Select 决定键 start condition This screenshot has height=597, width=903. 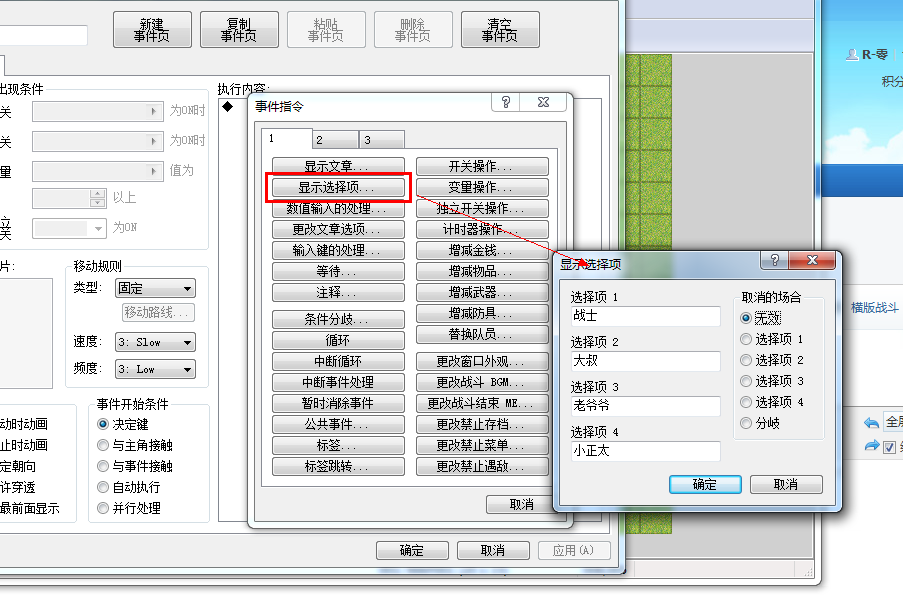click(x=123, y=424)
